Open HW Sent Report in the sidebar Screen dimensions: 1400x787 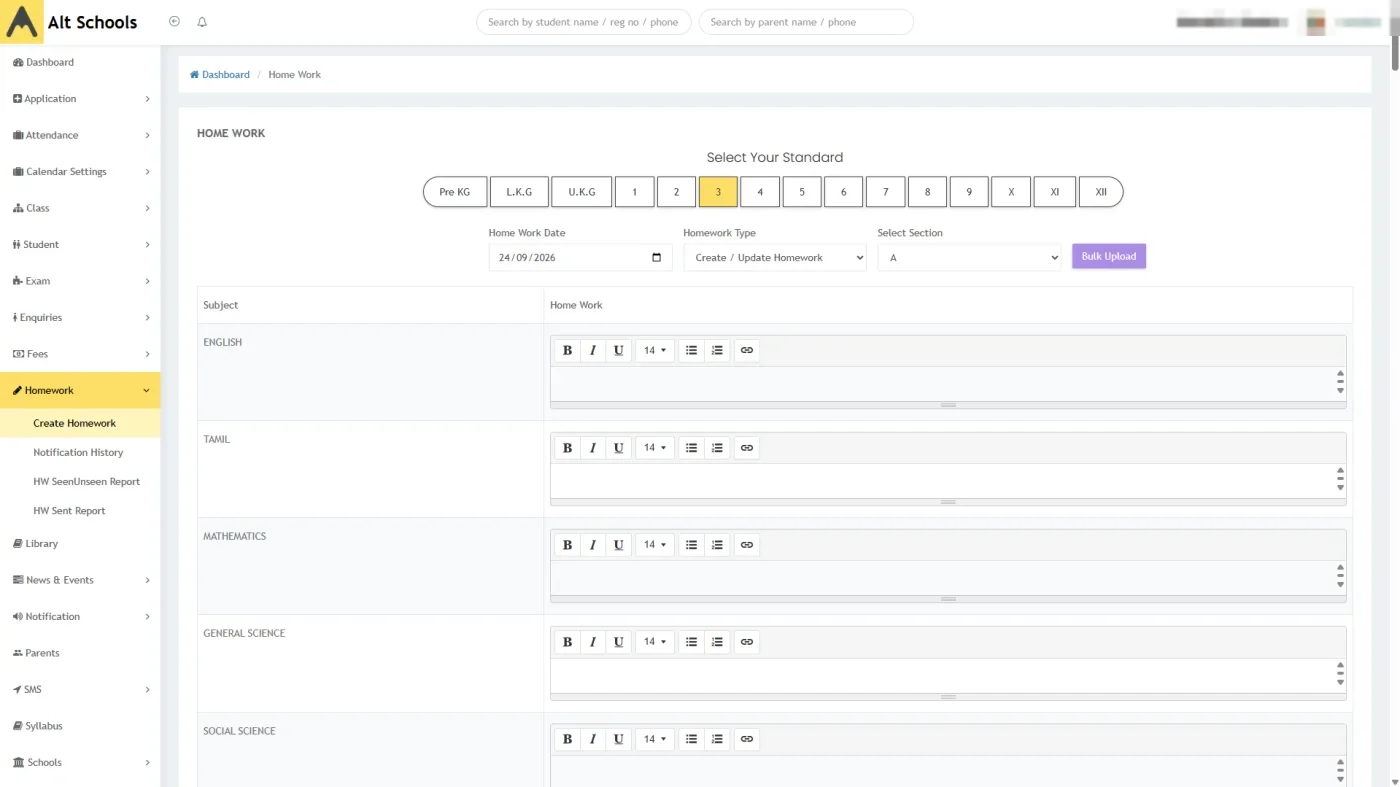[x=69, y=510]
